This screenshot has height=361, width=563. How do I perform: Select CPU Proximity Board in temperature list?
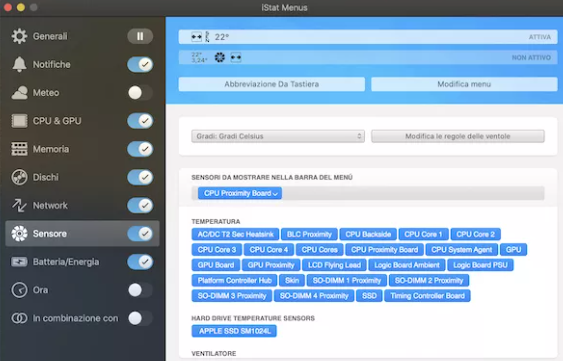[x=385, y=250]
